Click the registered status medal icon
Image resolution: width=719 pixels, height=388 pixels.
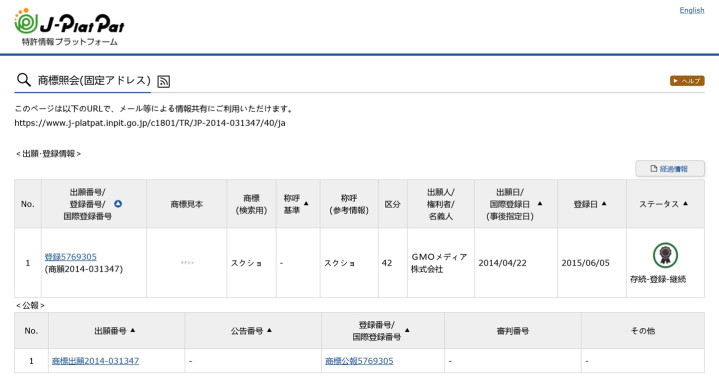665,255
